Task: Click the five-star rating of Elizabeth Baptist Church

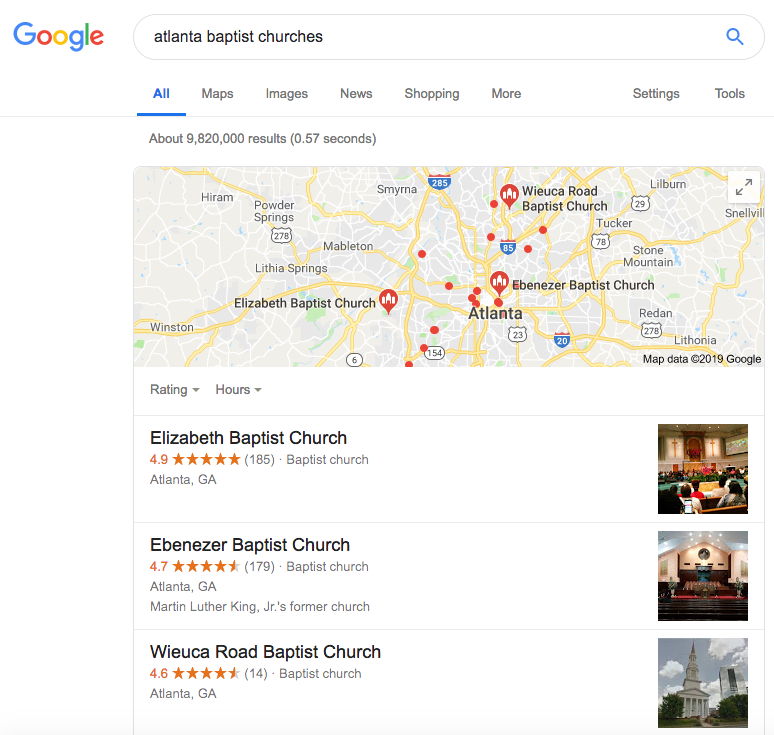Action: tap(206, 460)
